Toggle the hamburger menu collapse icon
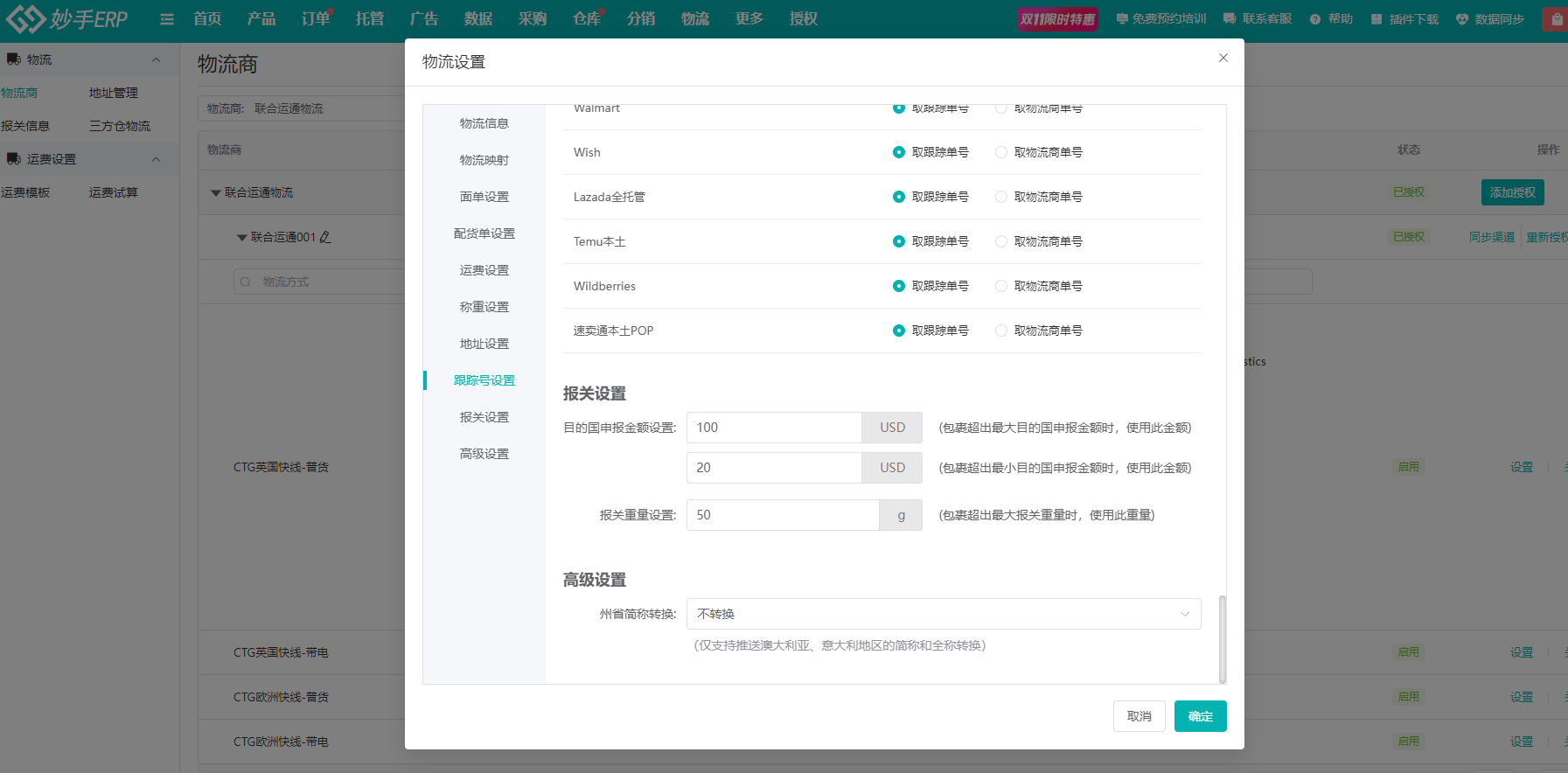 167,19
